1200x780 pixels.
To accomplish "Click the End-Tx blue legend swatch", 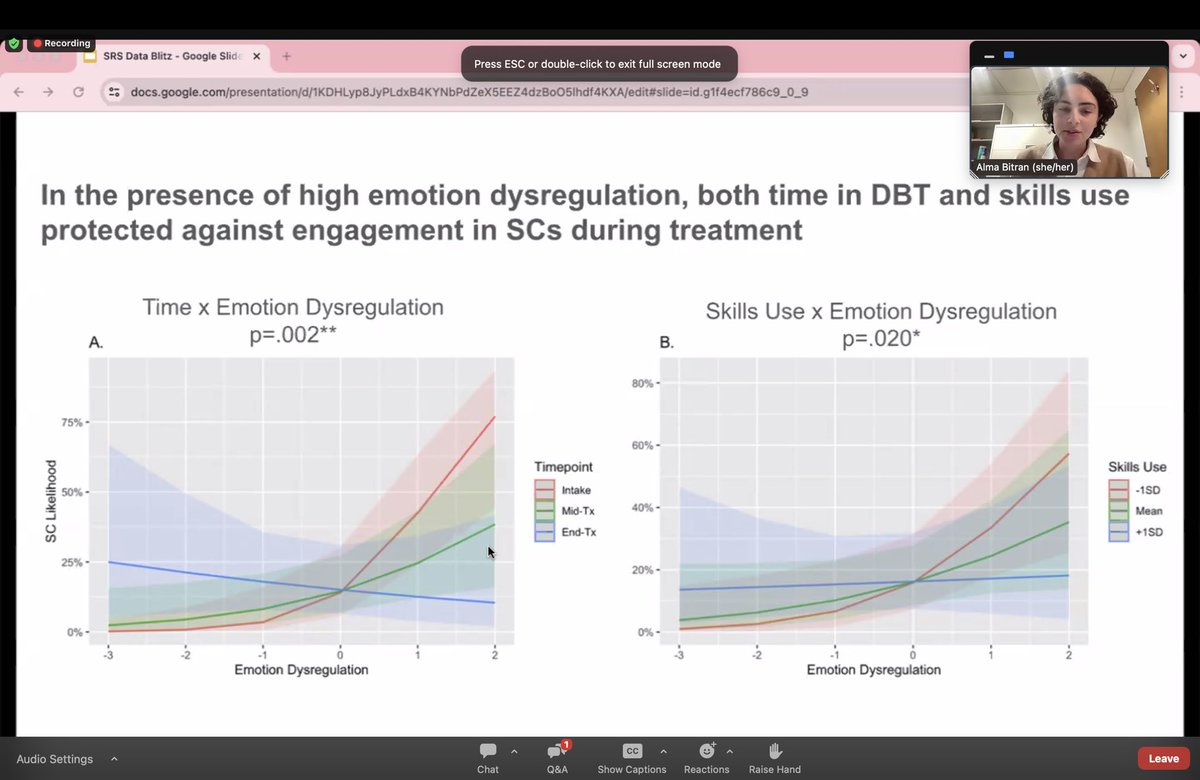I will 544,532.
